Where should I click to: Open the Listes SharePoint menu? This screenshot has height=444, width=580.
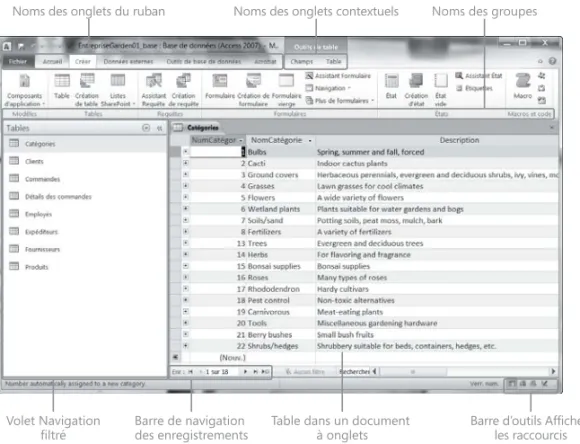point(118,90)
